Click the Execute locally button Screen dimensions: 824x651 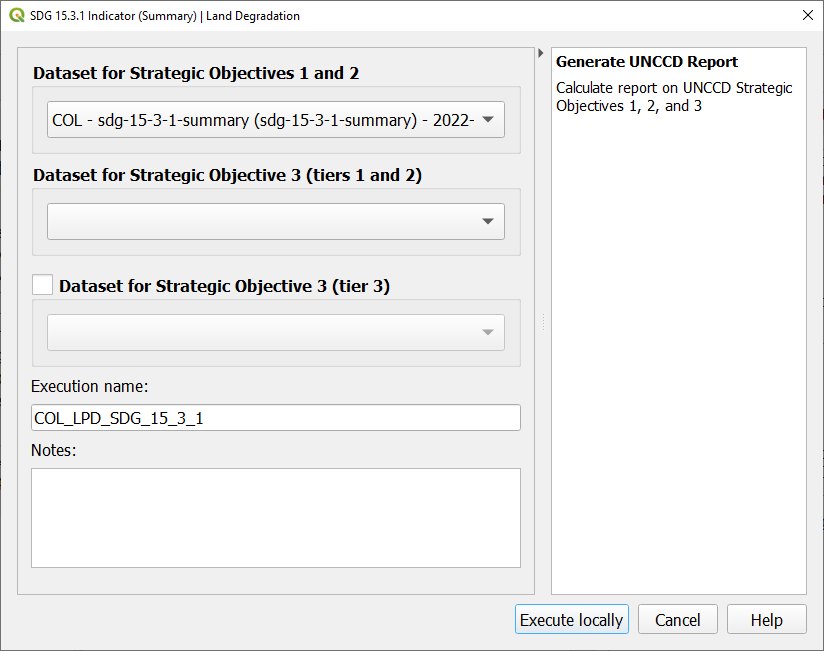tap(571, 620)
